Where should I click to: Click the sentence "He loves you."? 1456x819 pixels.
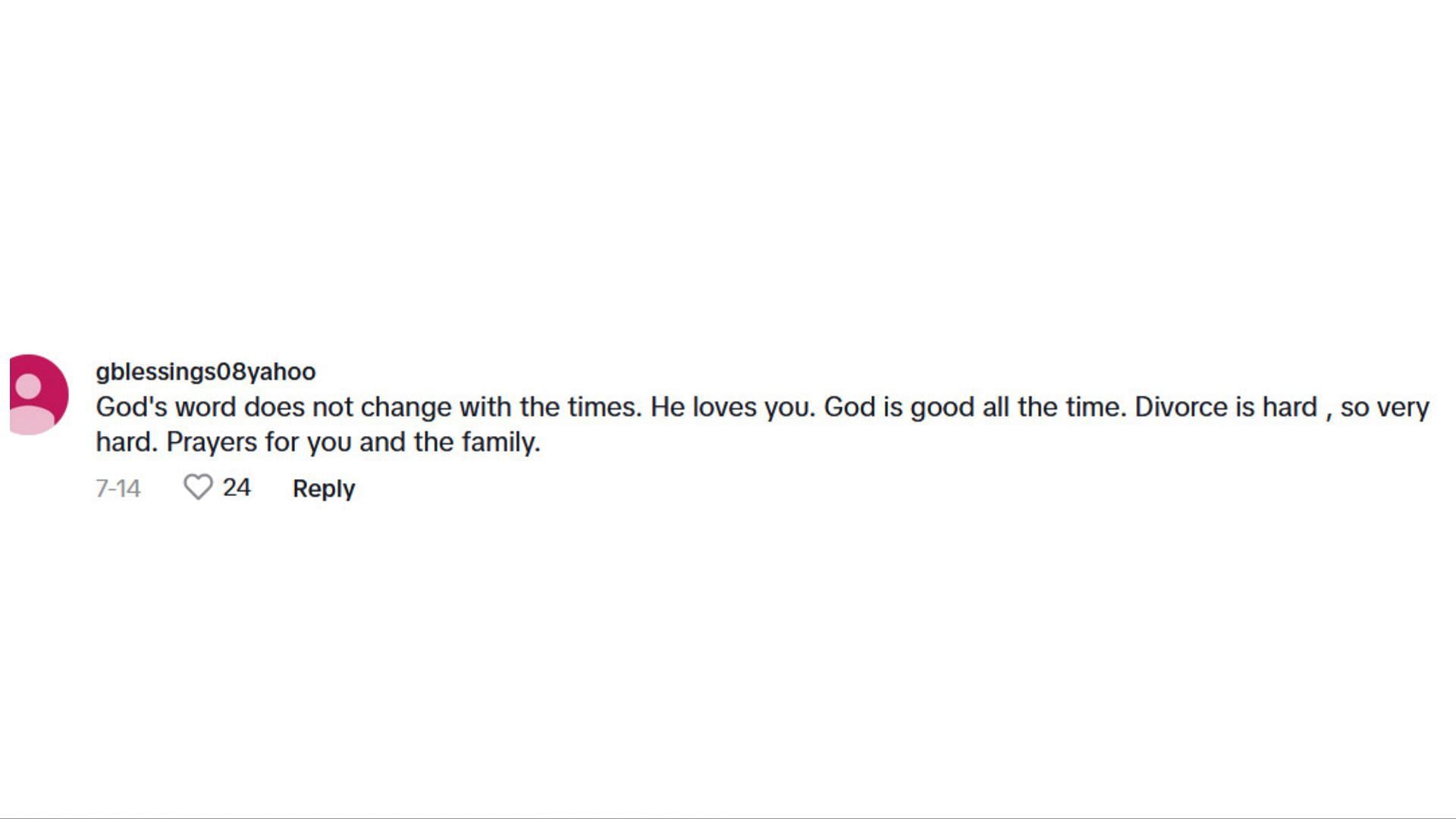tap(733, 407)
